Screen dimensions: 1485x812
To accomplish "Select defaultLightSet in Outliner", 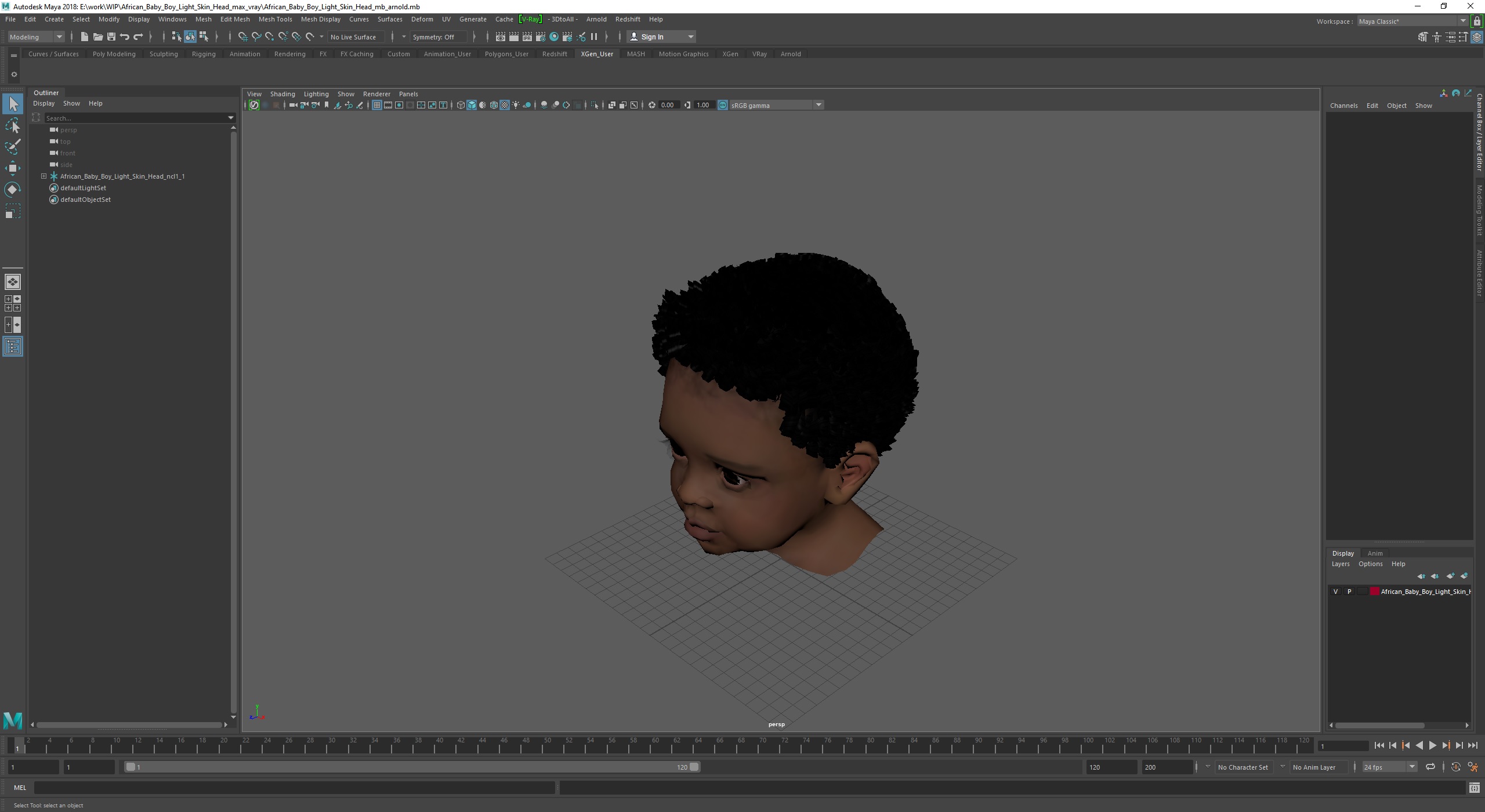I will click(83, 188).
